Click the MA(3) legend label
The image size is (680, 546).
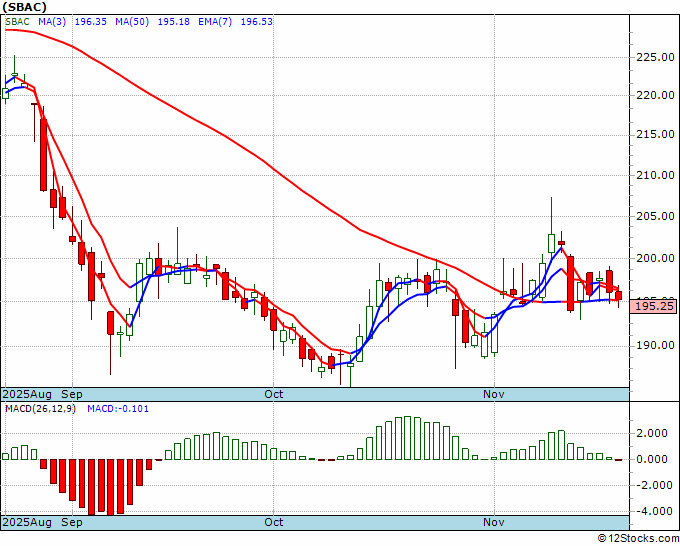click(52, 22)
